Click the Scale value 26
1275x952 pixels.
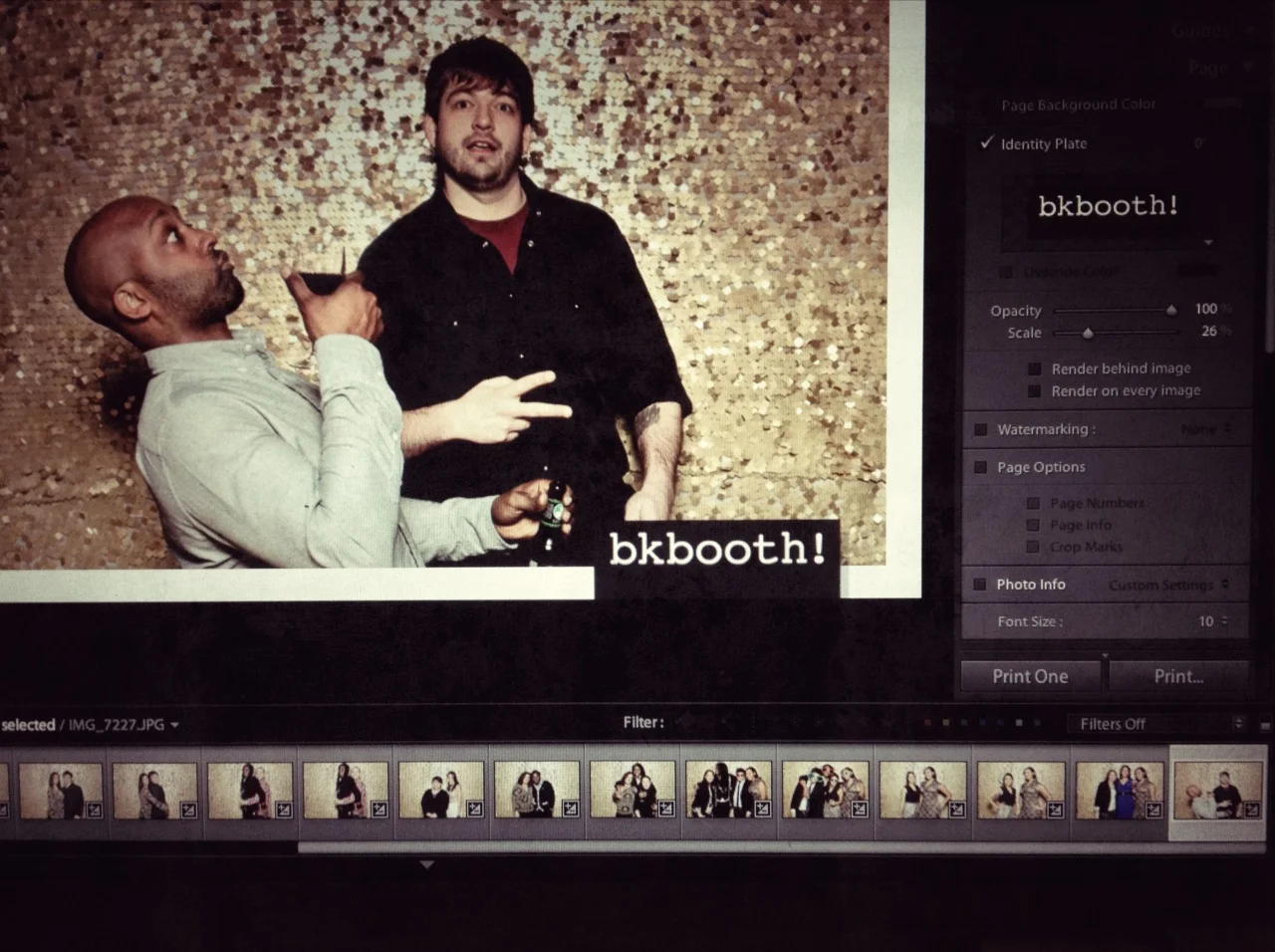[x=1208, y=332]
